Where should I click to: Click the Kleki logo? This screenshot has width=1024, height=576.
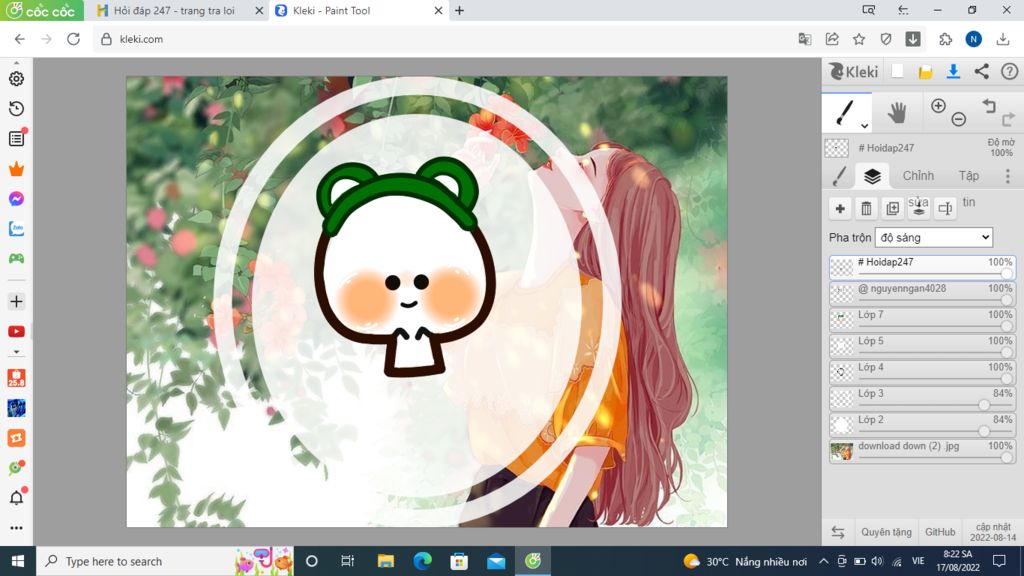click(x=854, y=71)
